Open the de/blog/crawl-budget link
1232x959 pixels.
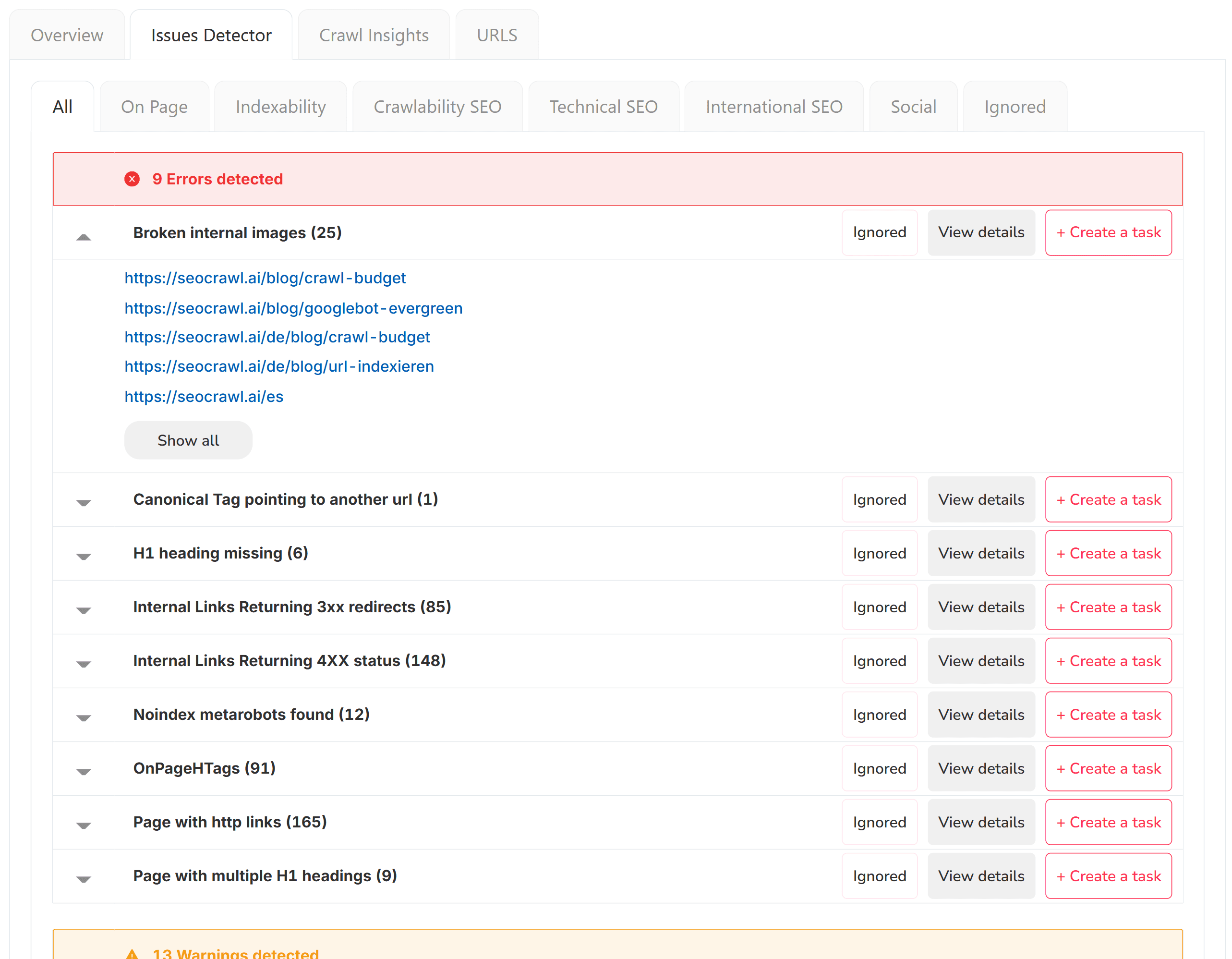click(x=278, y=337)
